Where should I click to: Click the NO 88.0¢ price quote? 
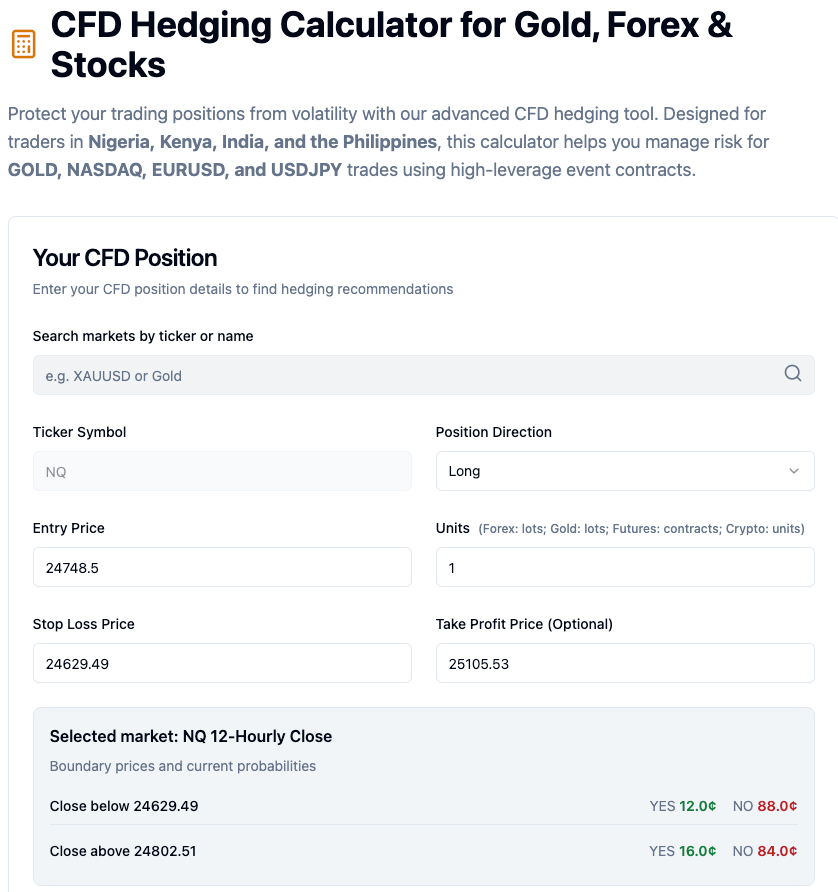pyautogui.click(x=765, y=805)
